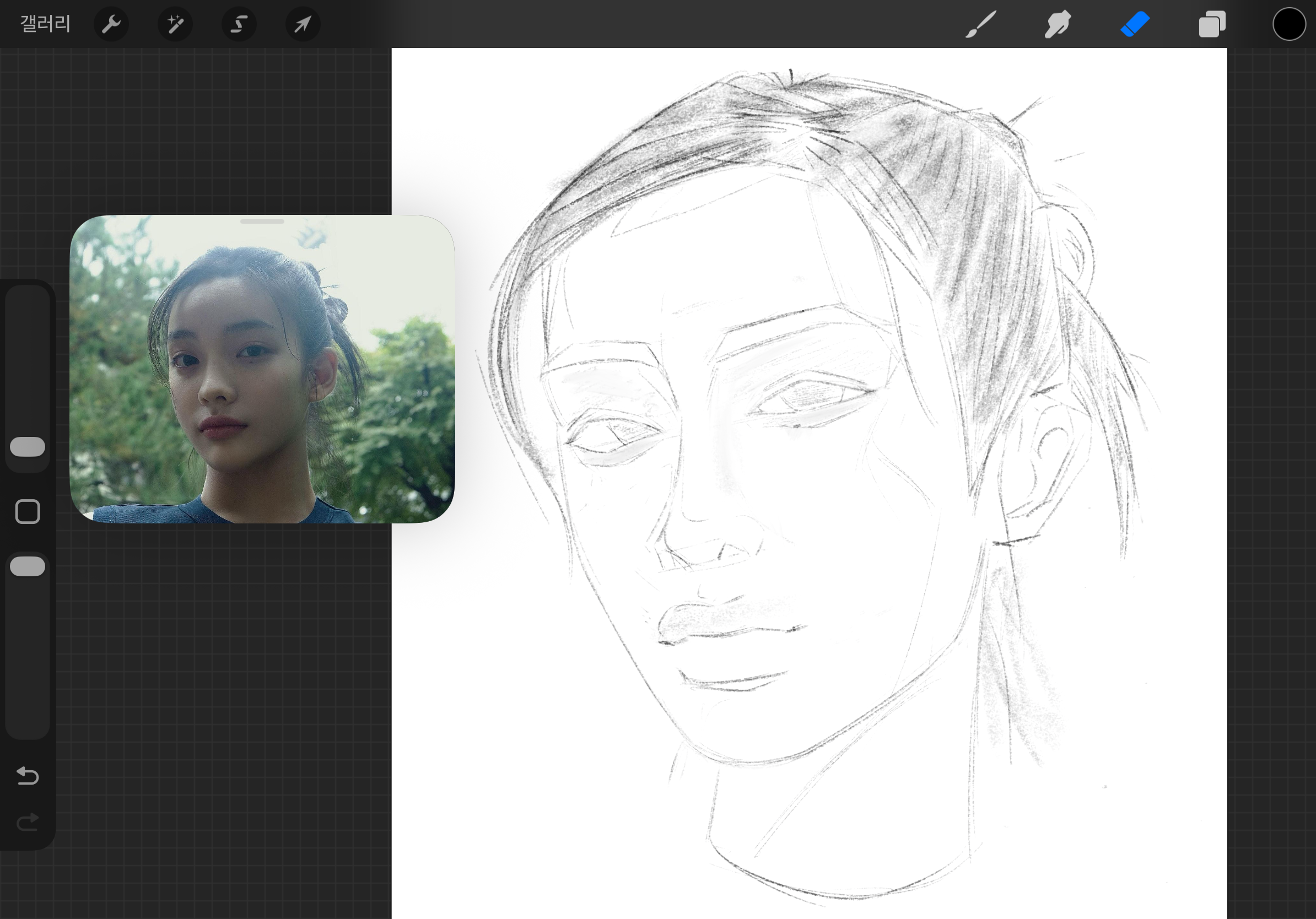
Task: Select the Paint brush tool
Action: 981,24
